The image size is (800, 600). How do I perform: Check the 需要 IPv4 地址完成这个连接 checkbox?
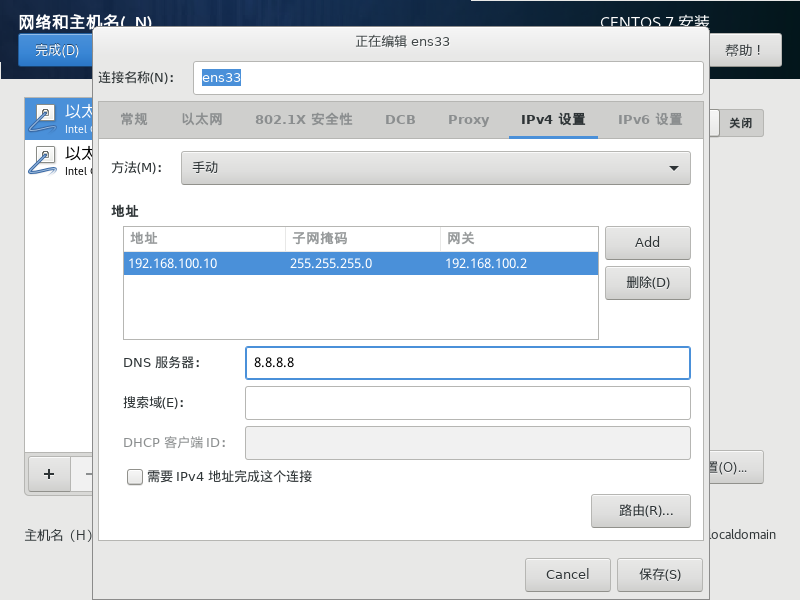click(x=135, y=477)
